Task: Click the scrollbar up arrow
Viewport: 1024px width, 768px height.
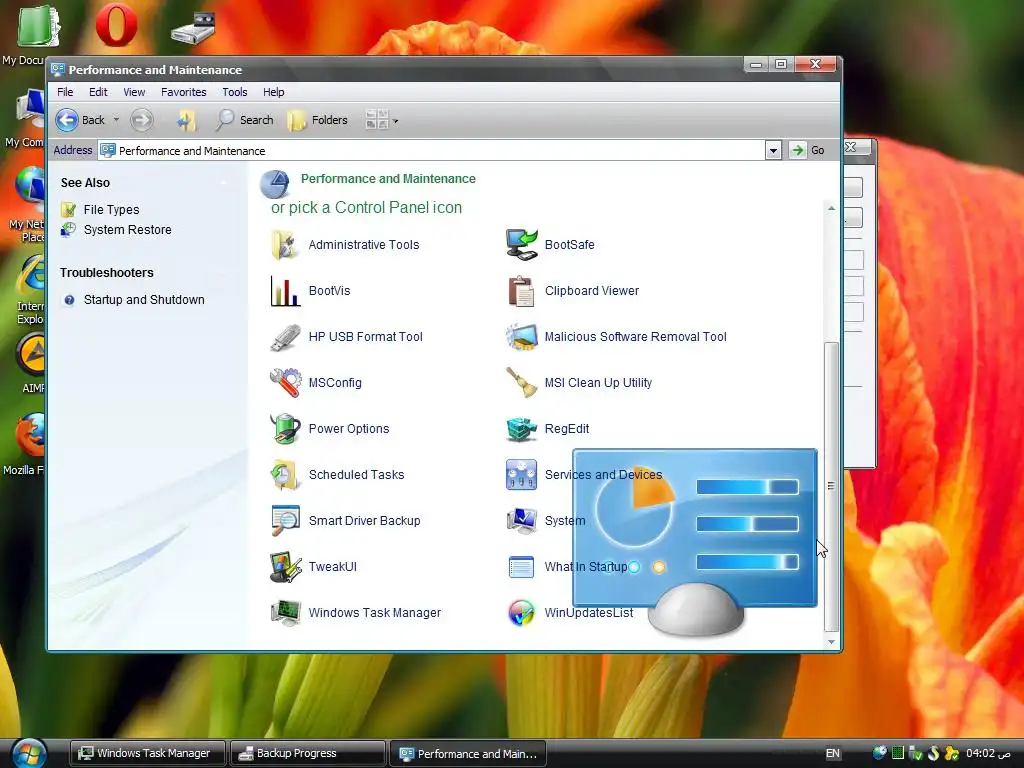Action: pyautogui.click(x=831, y=208)
